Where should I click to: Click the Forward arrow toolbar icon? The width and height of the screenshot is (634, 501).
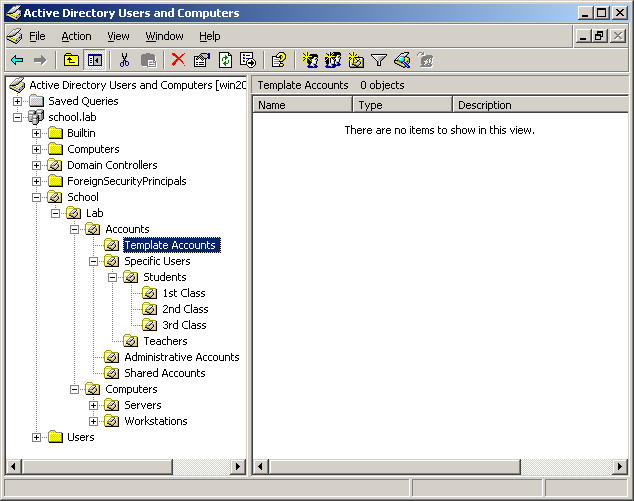tap(40, 60)
